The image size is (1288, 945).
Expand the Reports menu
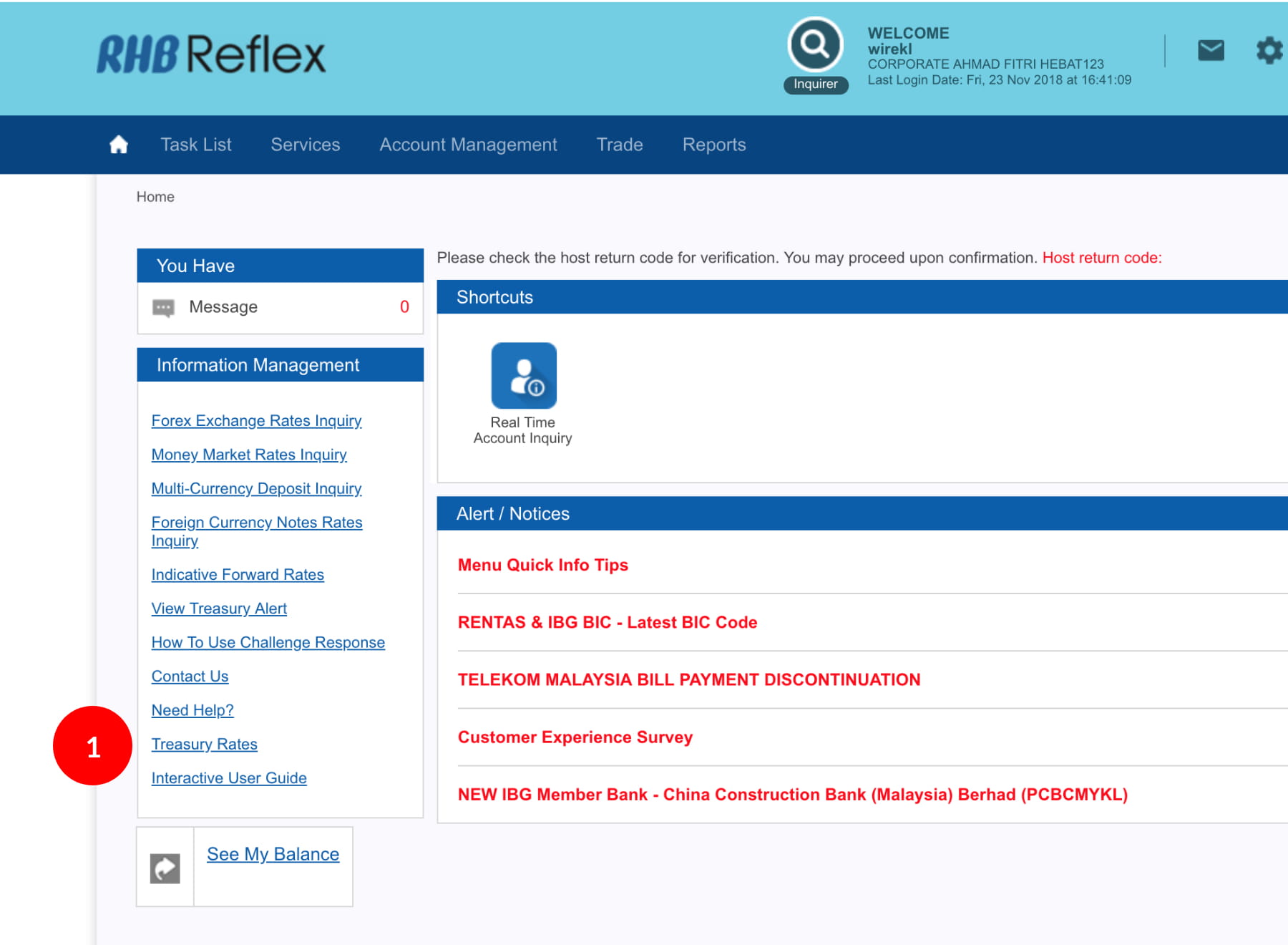click(714, 145)
